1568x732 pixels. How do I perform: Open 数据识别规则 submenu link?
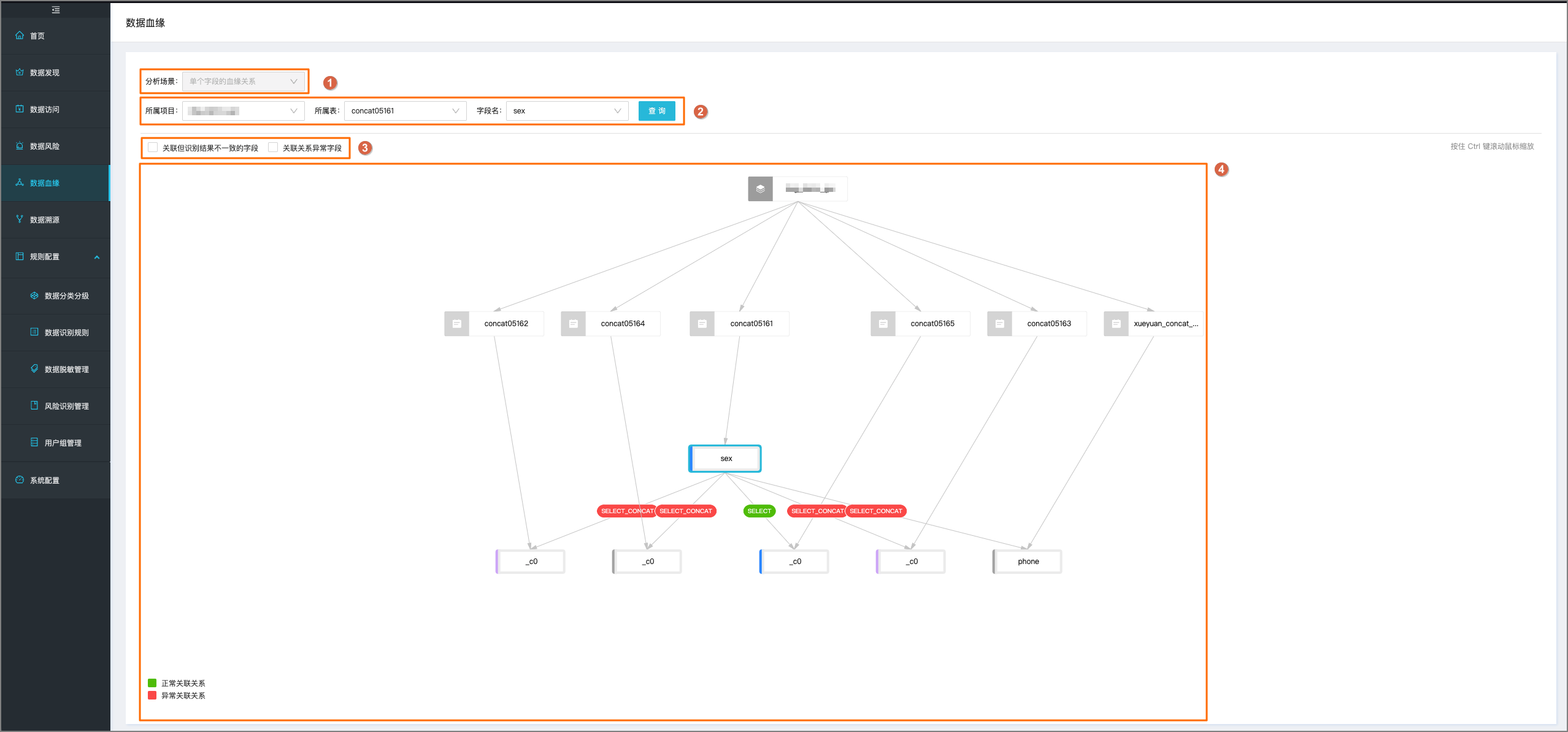pos(56,332)
